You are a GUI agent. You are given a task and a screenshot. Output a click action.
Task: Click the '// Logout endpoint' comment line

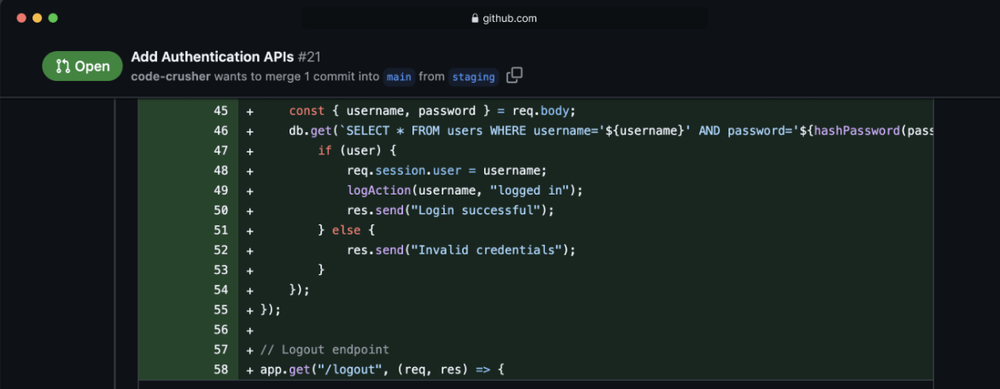[325, 349]
